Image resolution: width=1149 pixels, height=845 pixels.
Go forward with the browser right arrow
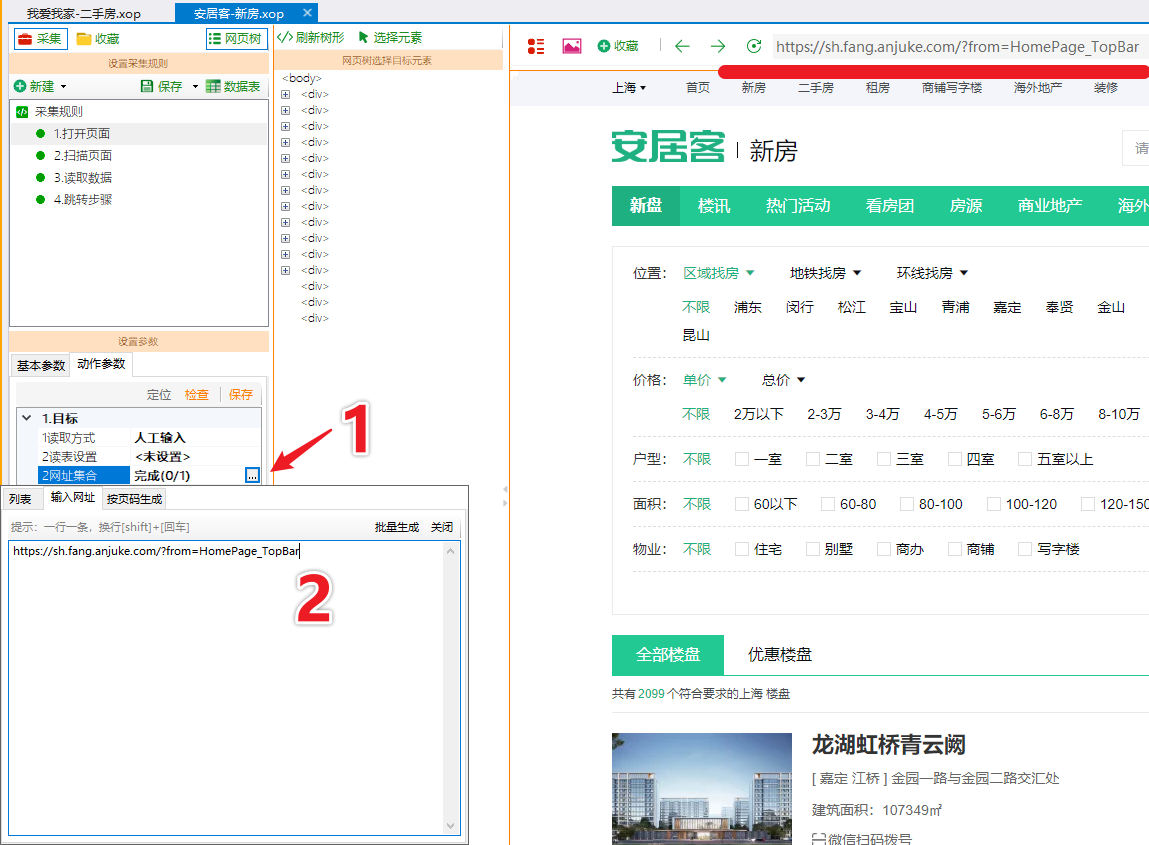click(x=718, y=46)
